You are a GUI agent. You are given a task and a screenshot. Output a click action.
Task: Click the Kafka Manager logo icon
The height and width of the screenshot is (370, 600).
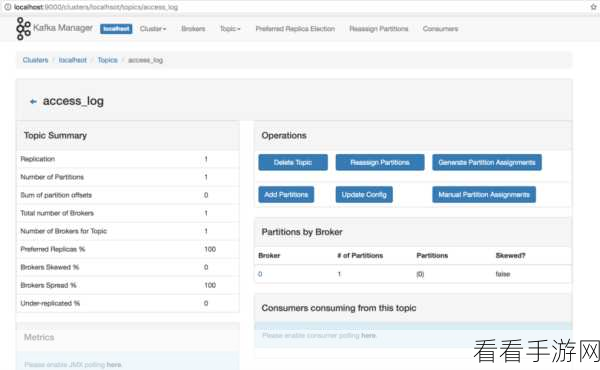coord(23,28)
